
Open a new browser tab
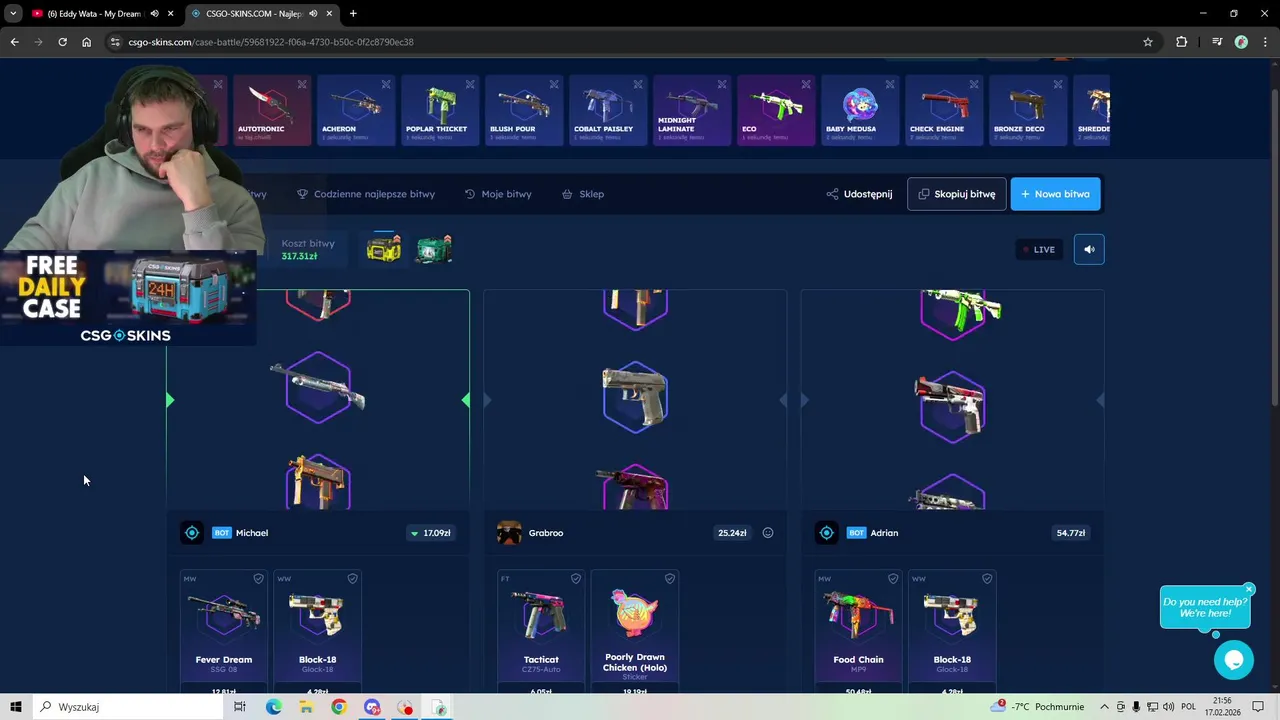click(x=353, y=14)
